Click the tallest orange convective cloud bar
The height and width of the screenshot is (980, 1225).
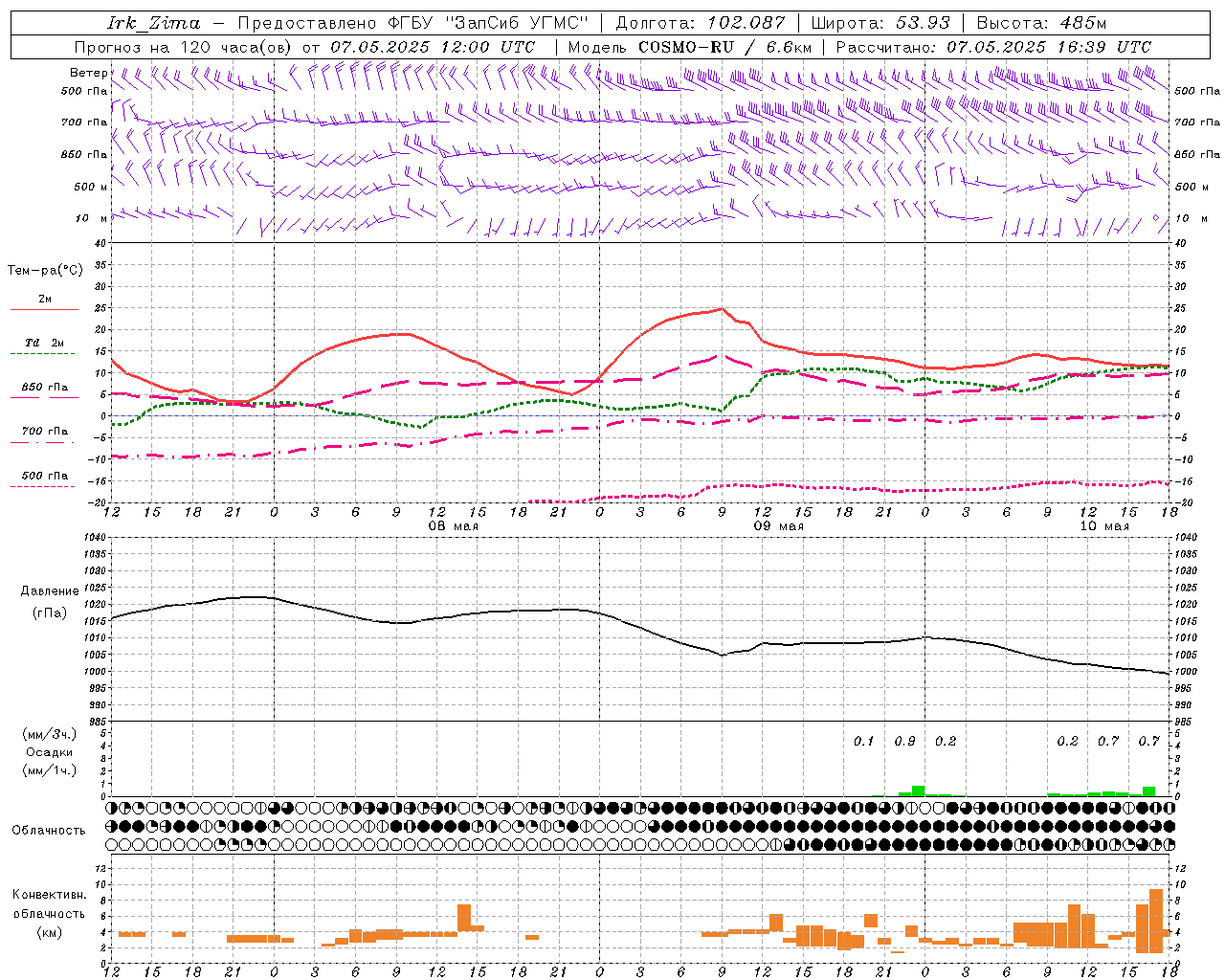[1156, 921]
